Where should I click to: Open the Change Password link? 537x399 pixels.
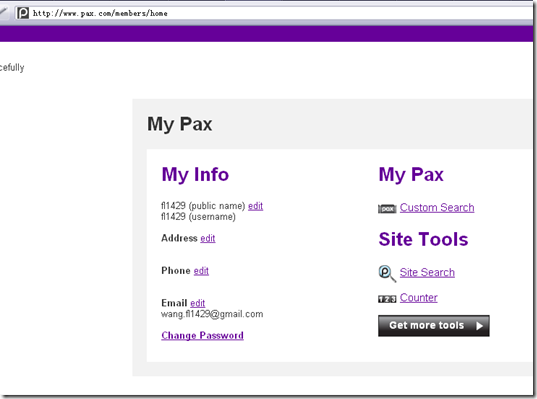(202, 335)
